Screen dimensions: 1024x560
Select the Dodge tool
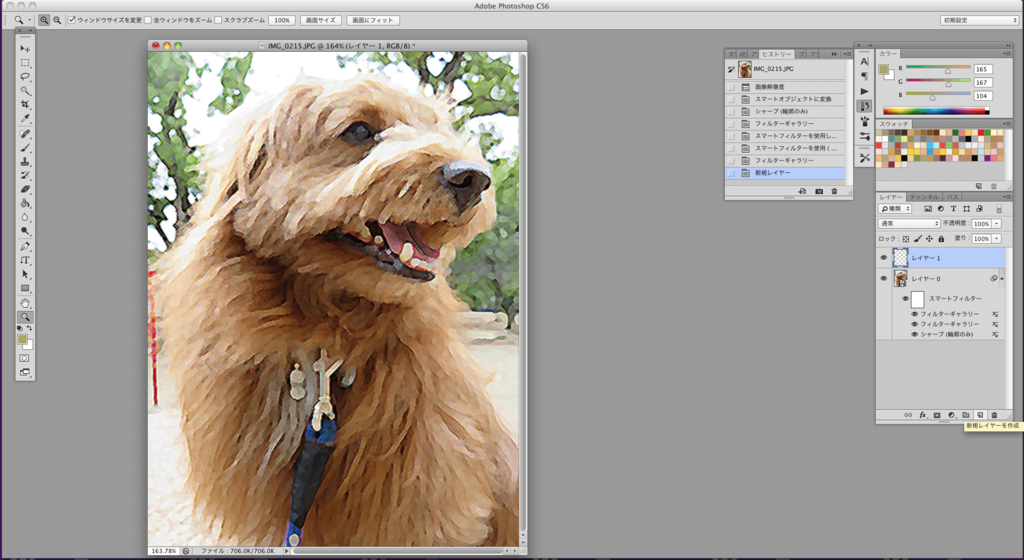coord(25,231)
